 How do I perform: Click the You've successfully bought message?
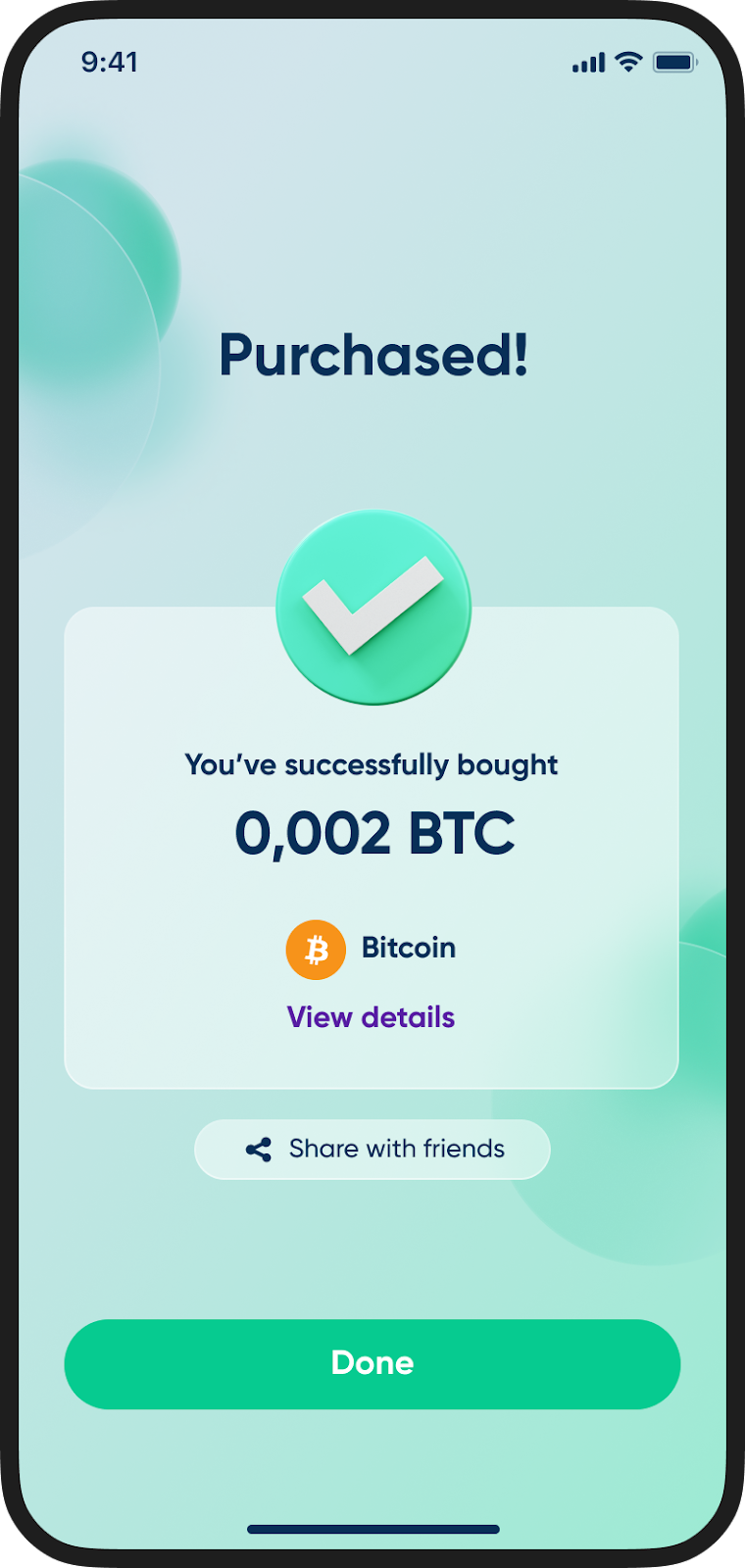pyautogui.click(x=372, y=765)
